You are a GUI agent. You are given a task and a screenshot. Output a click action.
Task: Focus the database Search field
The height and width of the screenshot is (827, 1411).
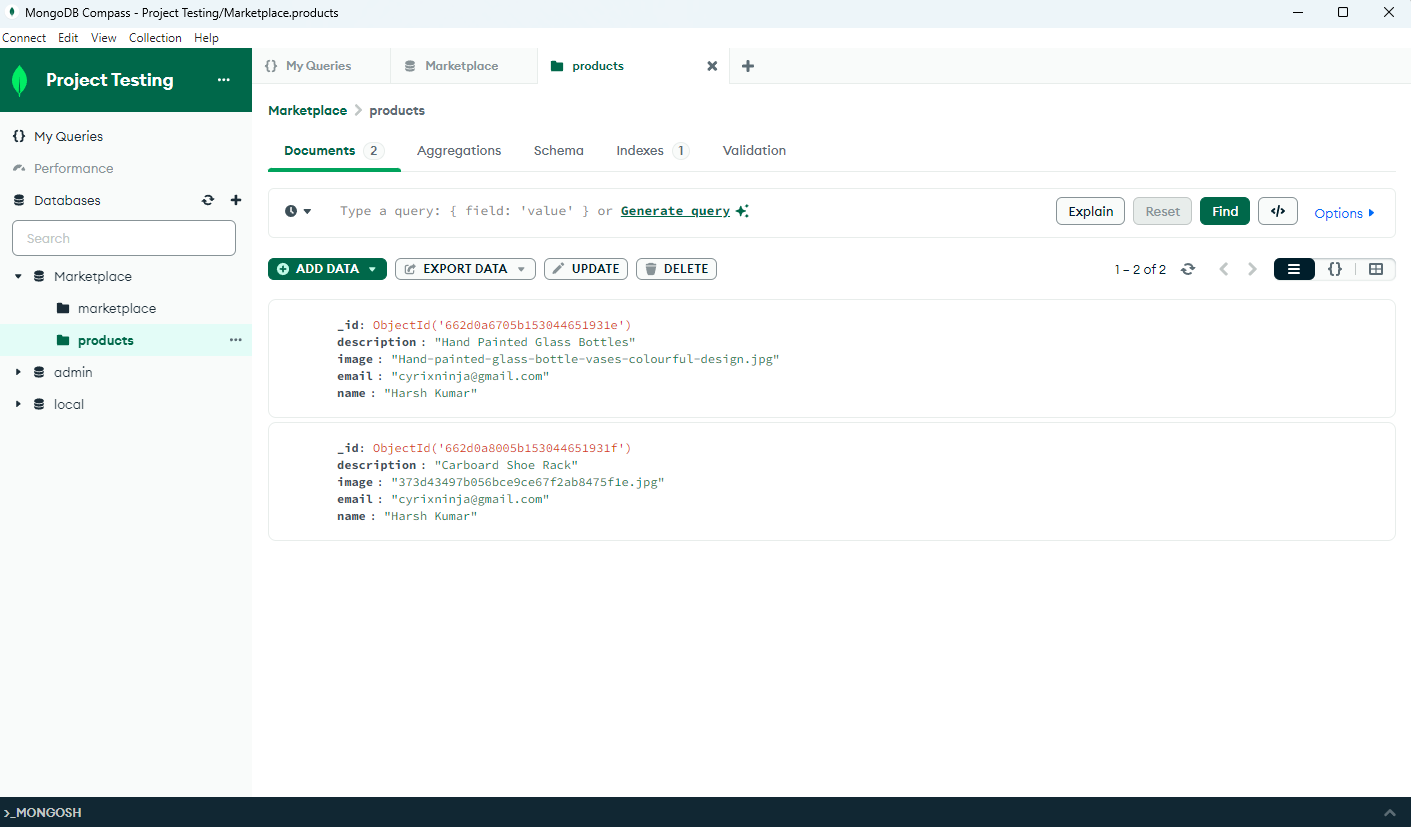pos(124,238)
